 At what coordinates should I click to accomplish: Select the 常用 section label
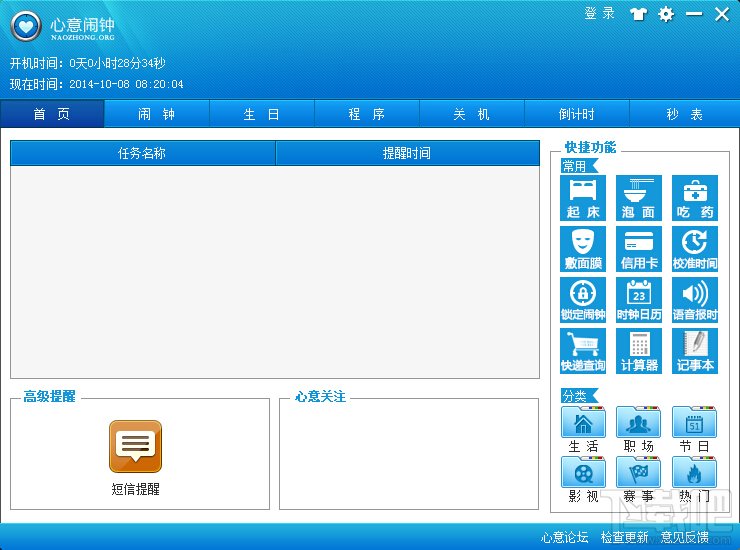(578, 166)
